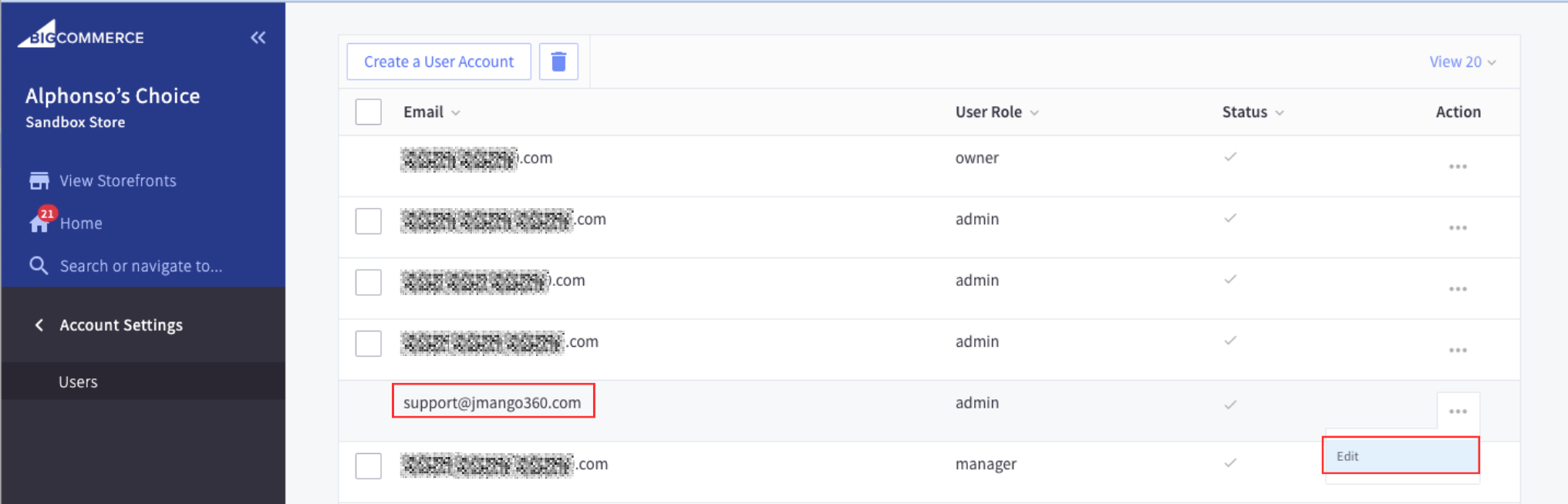This screenshot has width=1568, height=504.
Task: Choose Edit from the action menu
Action: (1400, 456)
